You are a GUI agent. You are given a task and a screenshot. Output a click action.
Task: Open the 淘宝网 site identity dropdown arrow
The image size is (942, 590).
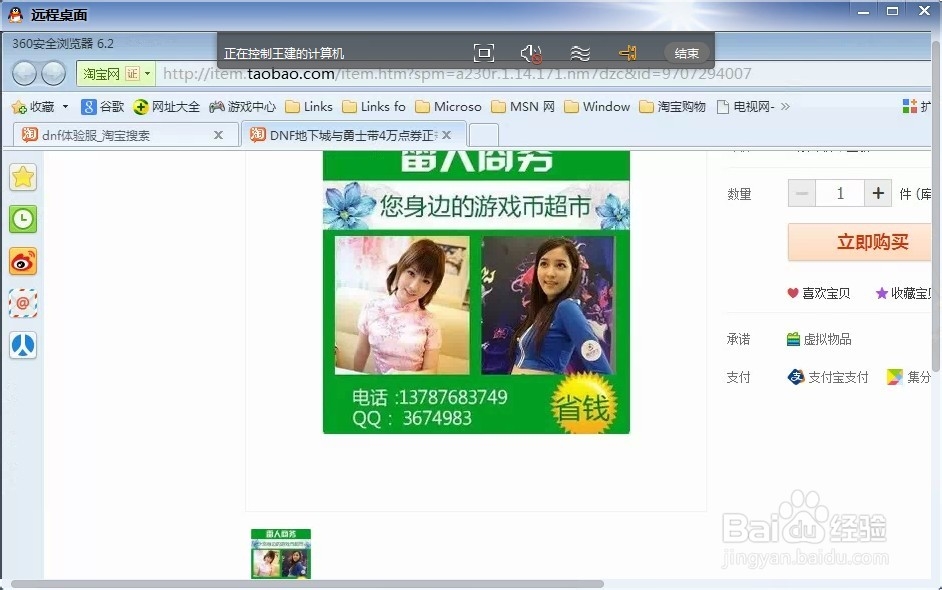coord(147,73)
